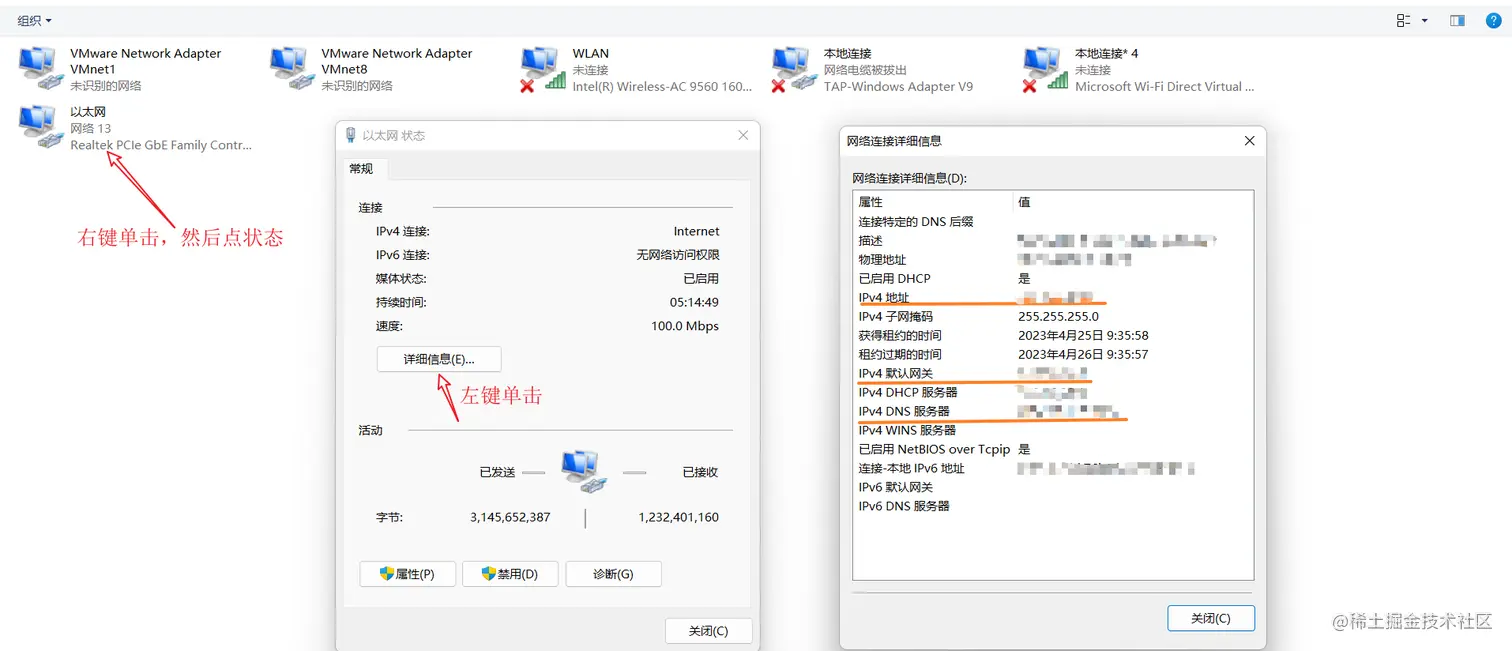This screenshot has width=1512, height=651.
Task: Click the X of 网络连接详细信息 dialog
Action: point(1249,141)
